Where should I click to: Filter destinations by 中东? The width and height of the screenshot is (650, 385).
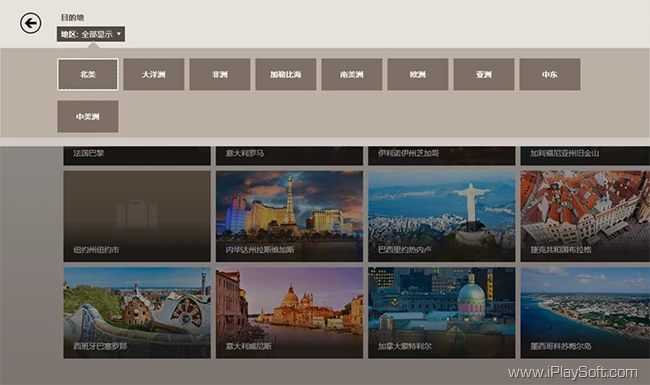click(x=550, y=75)
